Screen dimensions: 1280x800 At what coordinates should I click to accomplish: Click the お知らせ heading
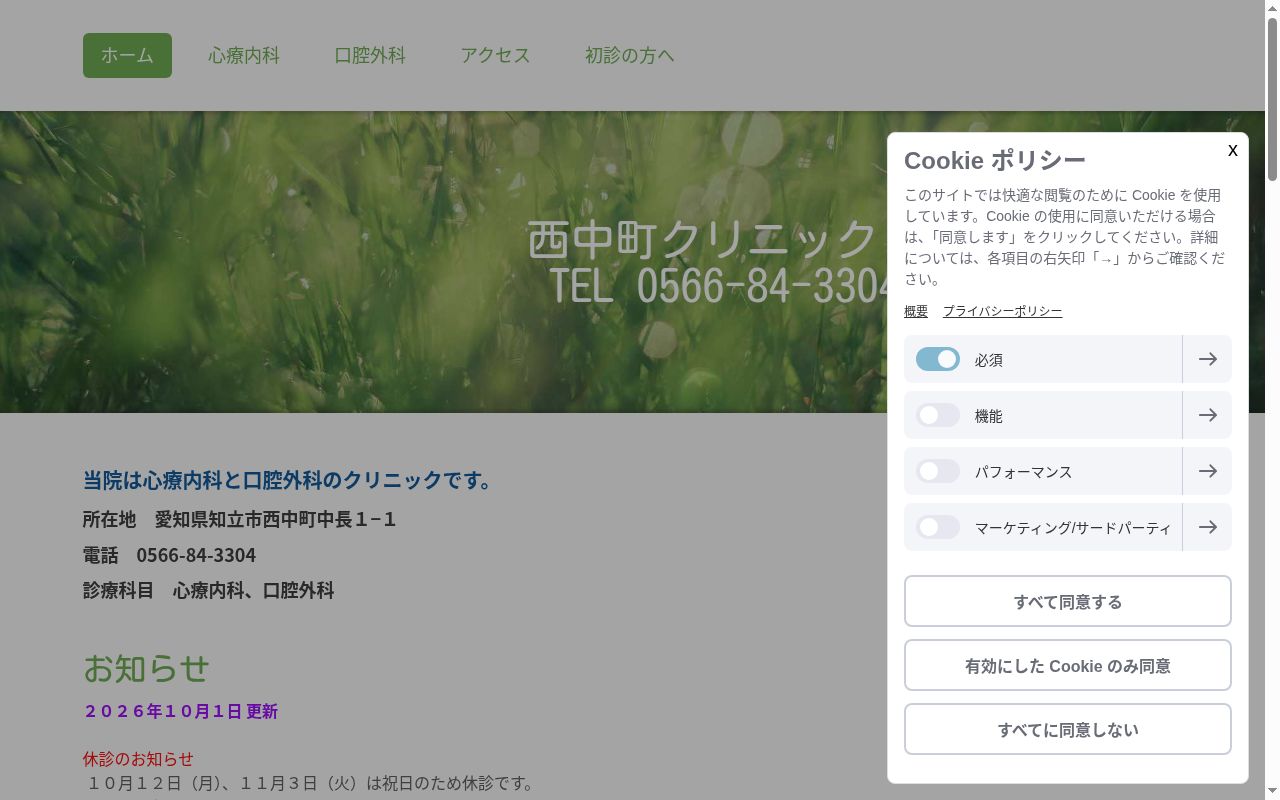(x=146, y=667)
